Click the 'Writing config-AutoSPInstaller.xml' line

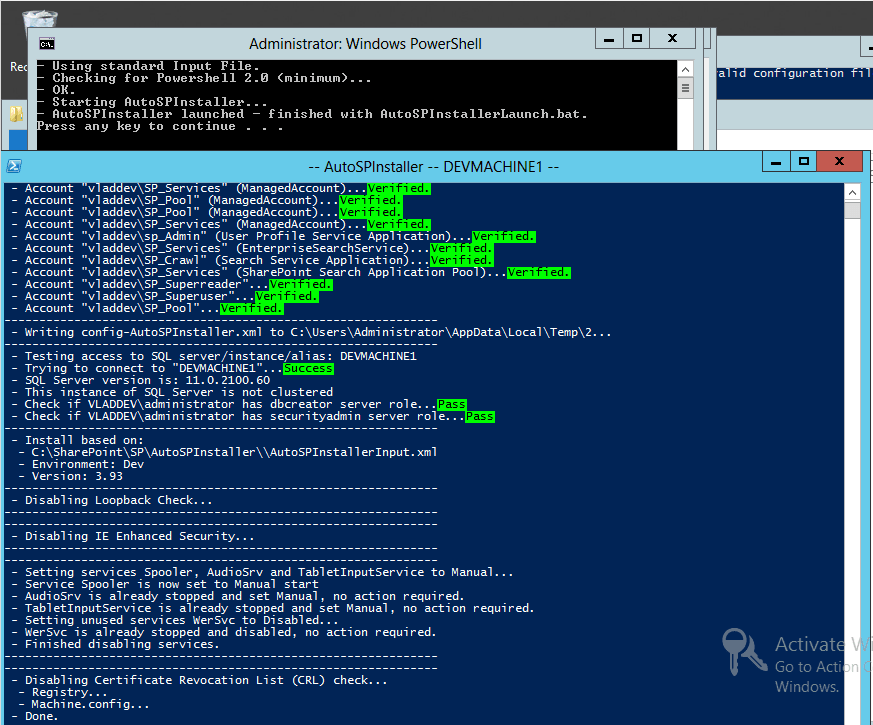[311, 332]
